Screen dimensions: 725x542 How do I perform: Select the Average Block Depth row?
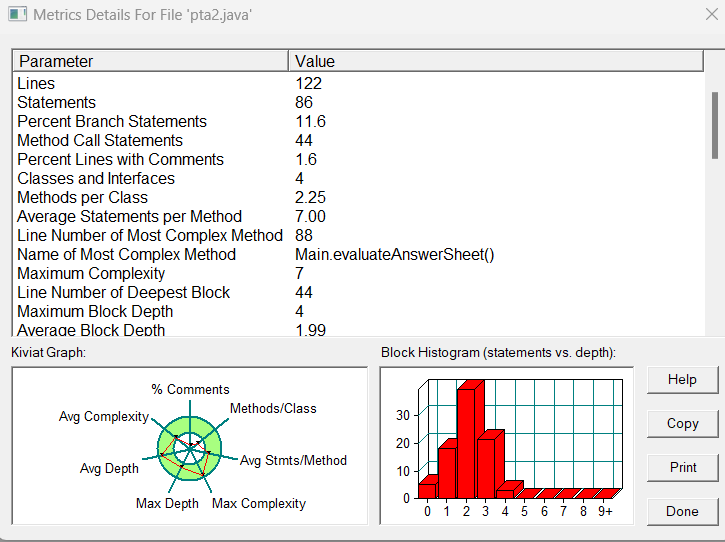coord(358,329)
